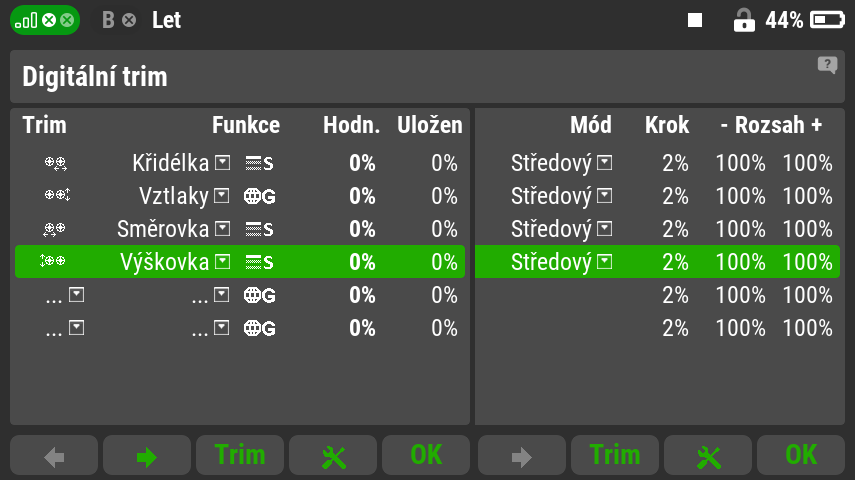Click the padlock icon in top bar
The height and width of the screenshot is (481, 856).
(744, 21)
